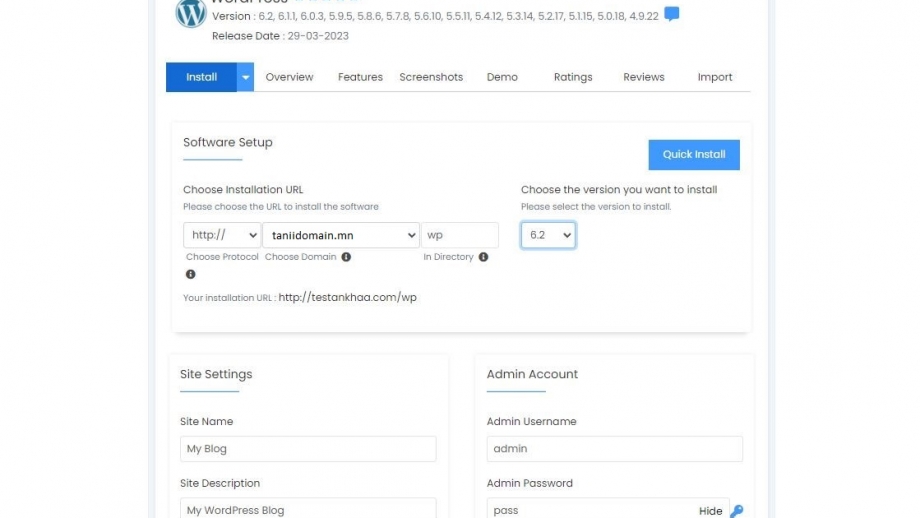Screen dimensions: 920x518
Task: Open the Demo tab
Action: [502, 77]
